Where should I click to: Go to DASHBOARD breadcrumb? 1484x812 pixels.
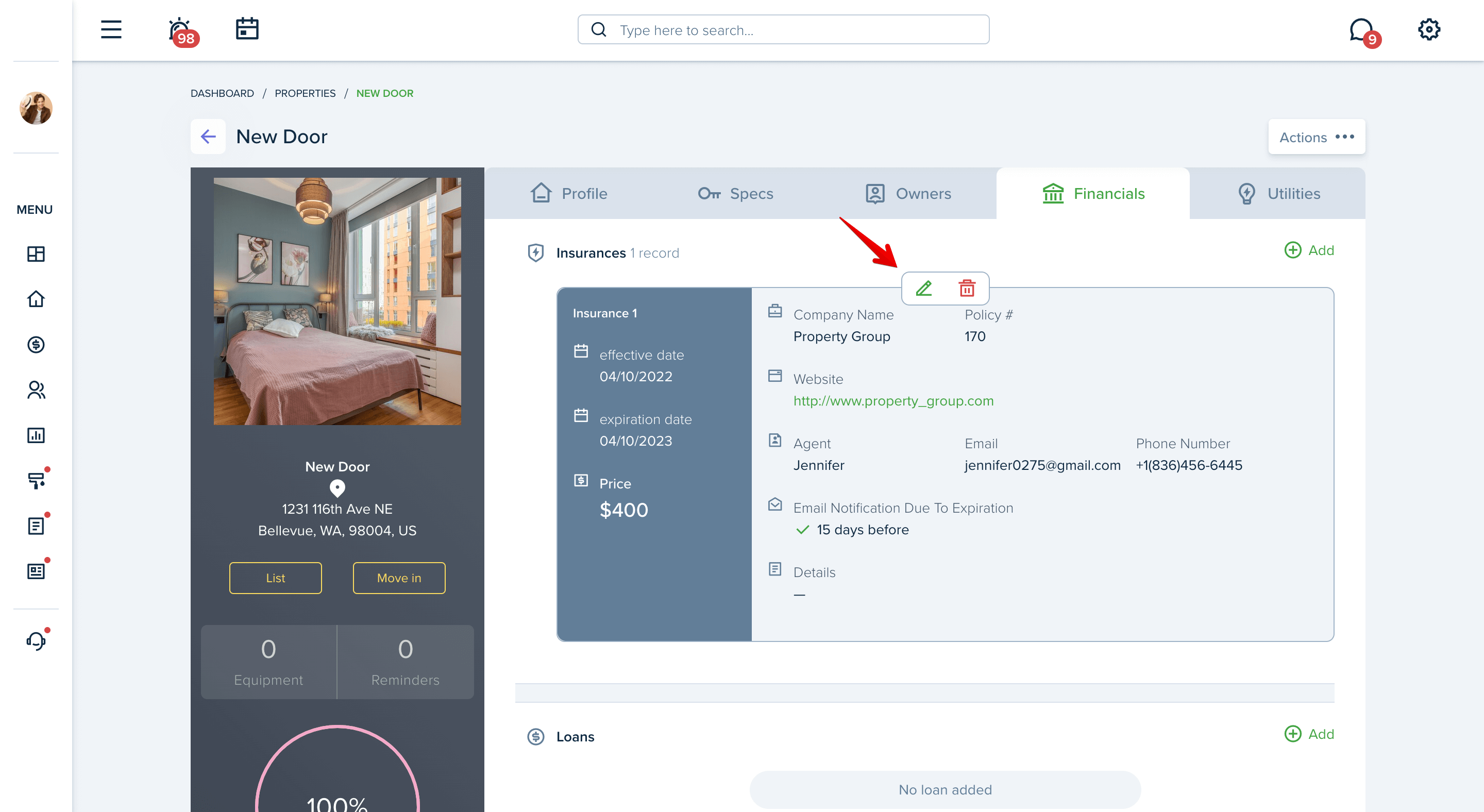pyautogui.click(x=223, y=93)
